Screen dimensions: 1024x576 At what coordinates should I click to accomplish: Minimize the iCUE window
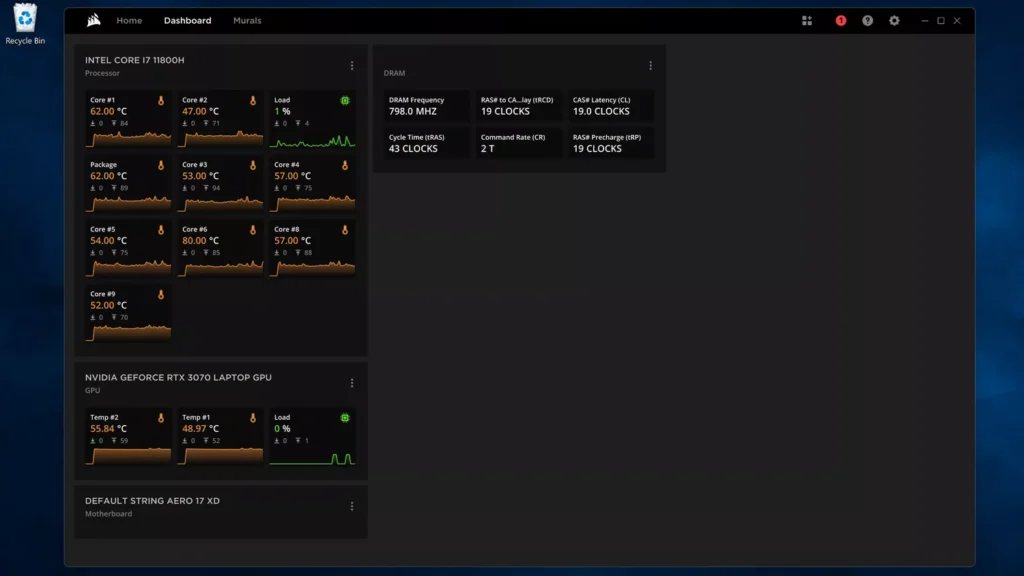tap(925, 21)
